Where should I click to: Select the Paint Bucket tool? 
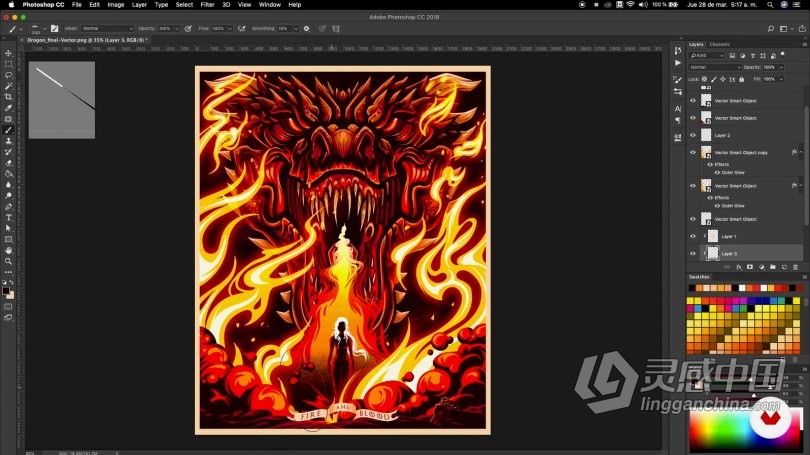[8, 174]
